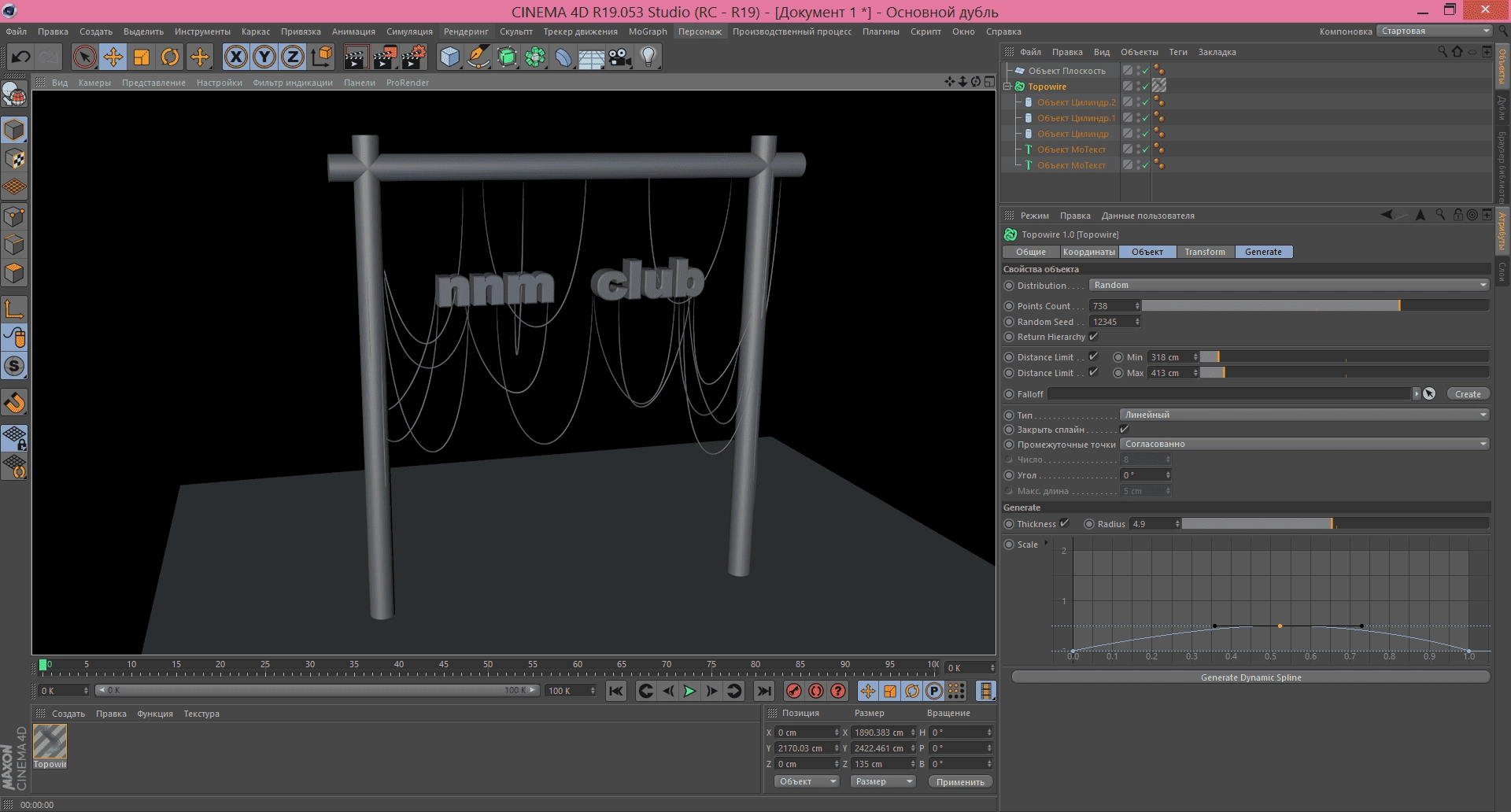The width and height of the screenshot is (1511, 812).
Task: Activate the Move tool
Action: coord(113,57)
